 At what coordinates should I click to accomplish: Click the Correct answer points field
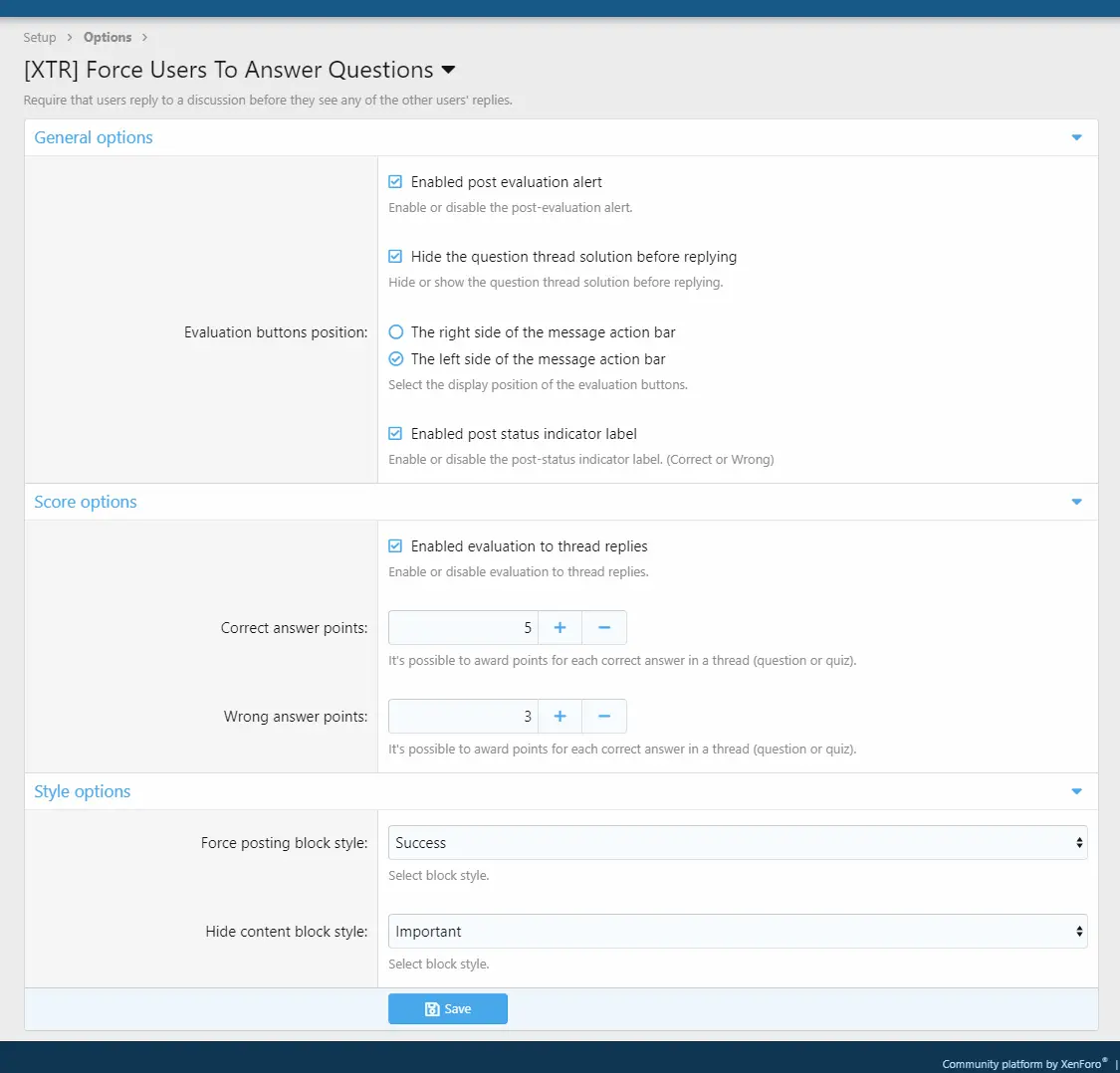463,627
